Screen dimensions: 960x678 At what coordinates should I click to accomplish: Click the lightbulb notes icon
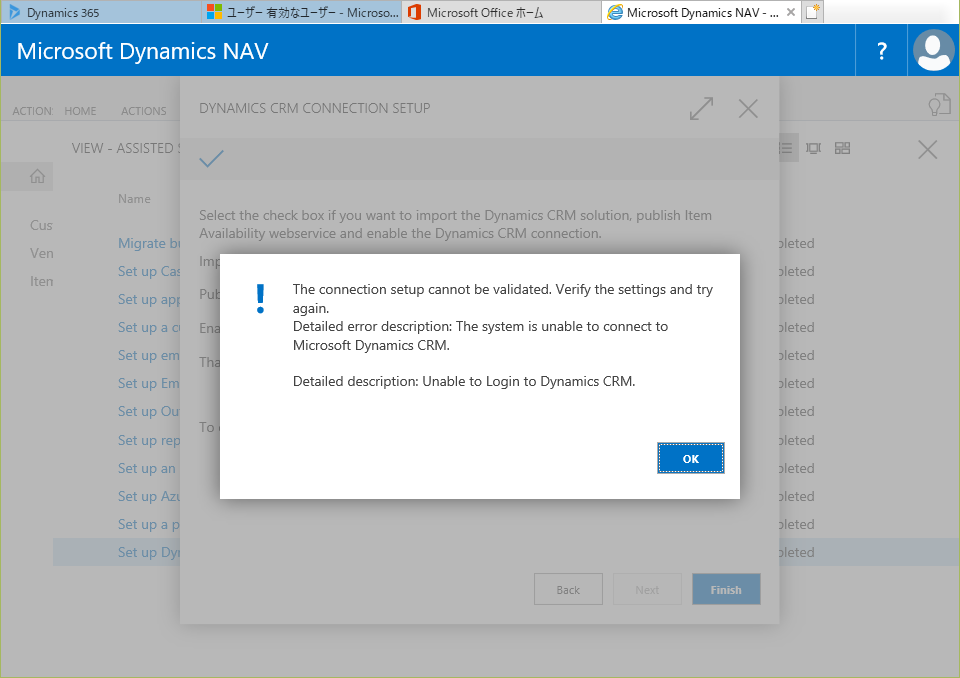coord(939,105)
